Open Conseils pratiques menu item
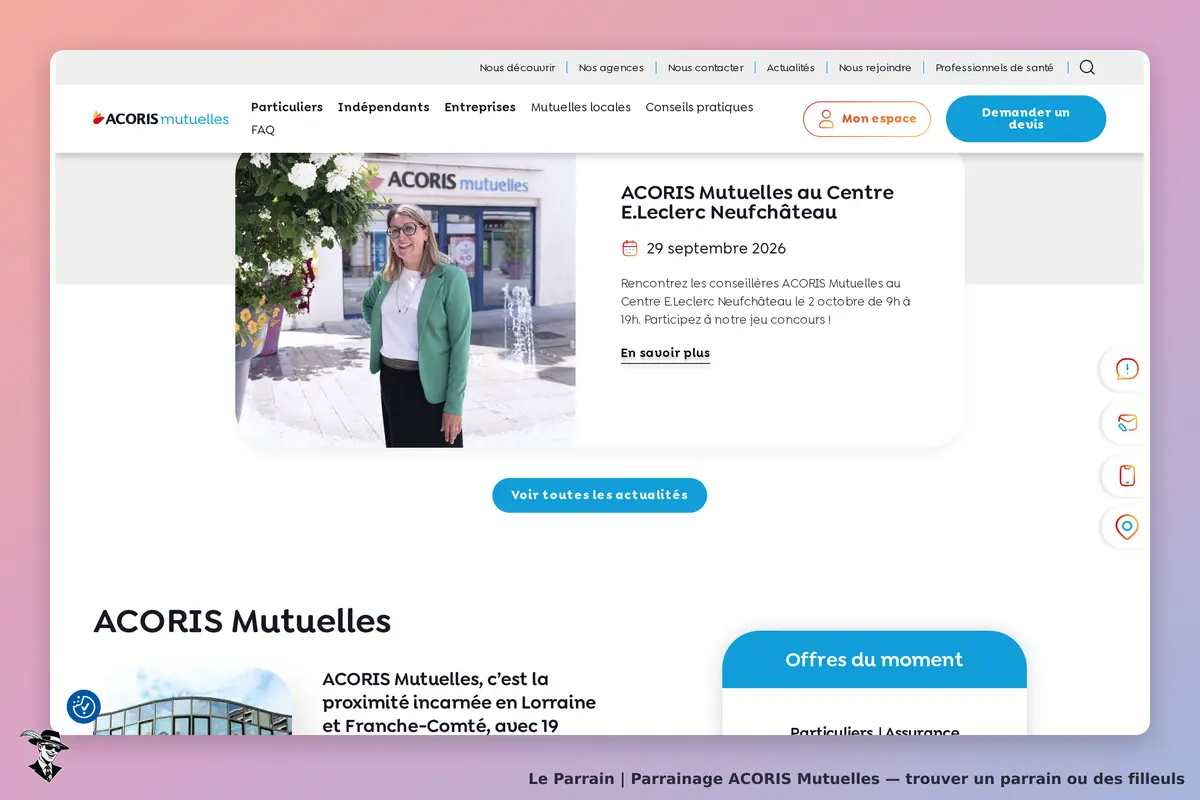This screenshot has height=800, width=1200. click(x=699, y=107)
